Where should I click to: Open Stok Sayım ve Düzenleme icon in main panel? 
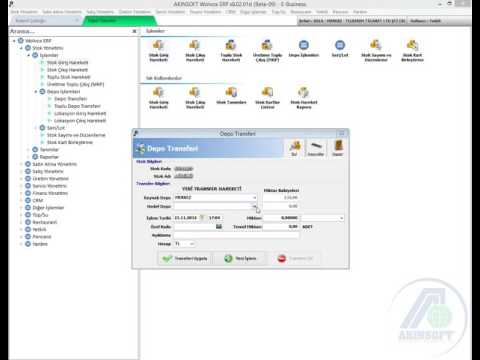(x=376, y=50)
